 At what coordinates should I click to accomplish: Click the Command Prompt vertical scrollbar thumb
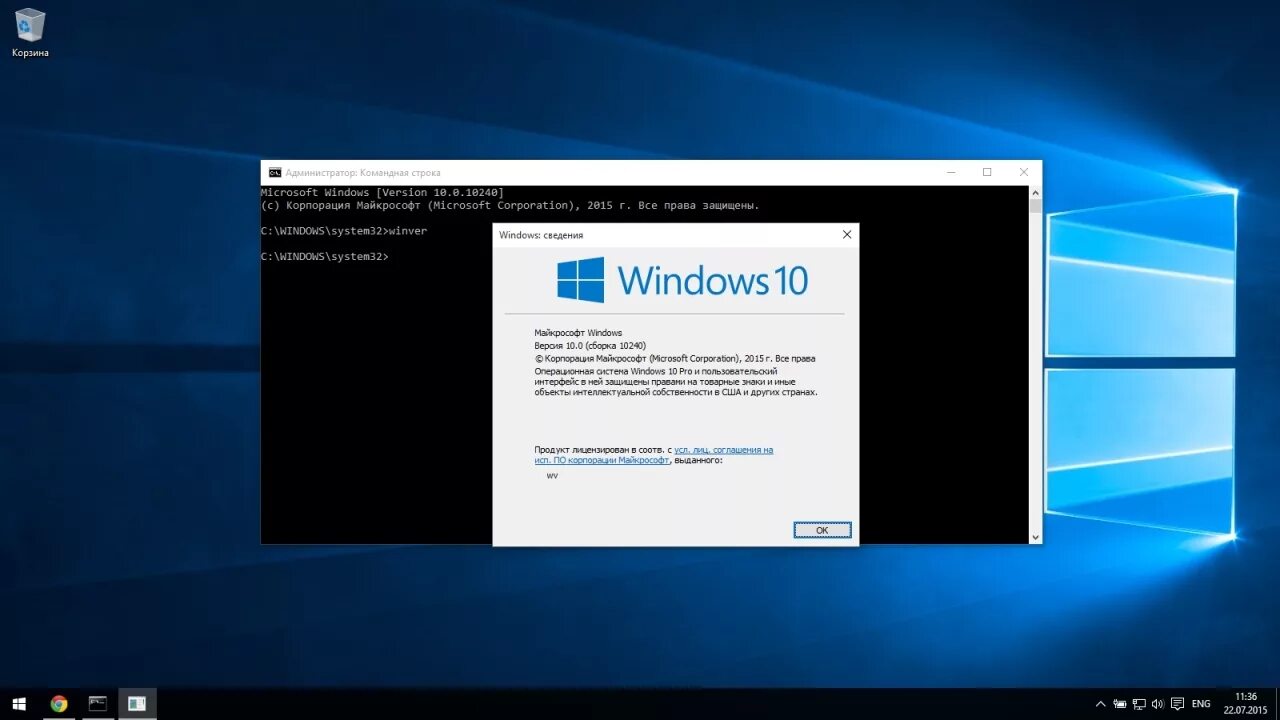[x=1035, y=206]
